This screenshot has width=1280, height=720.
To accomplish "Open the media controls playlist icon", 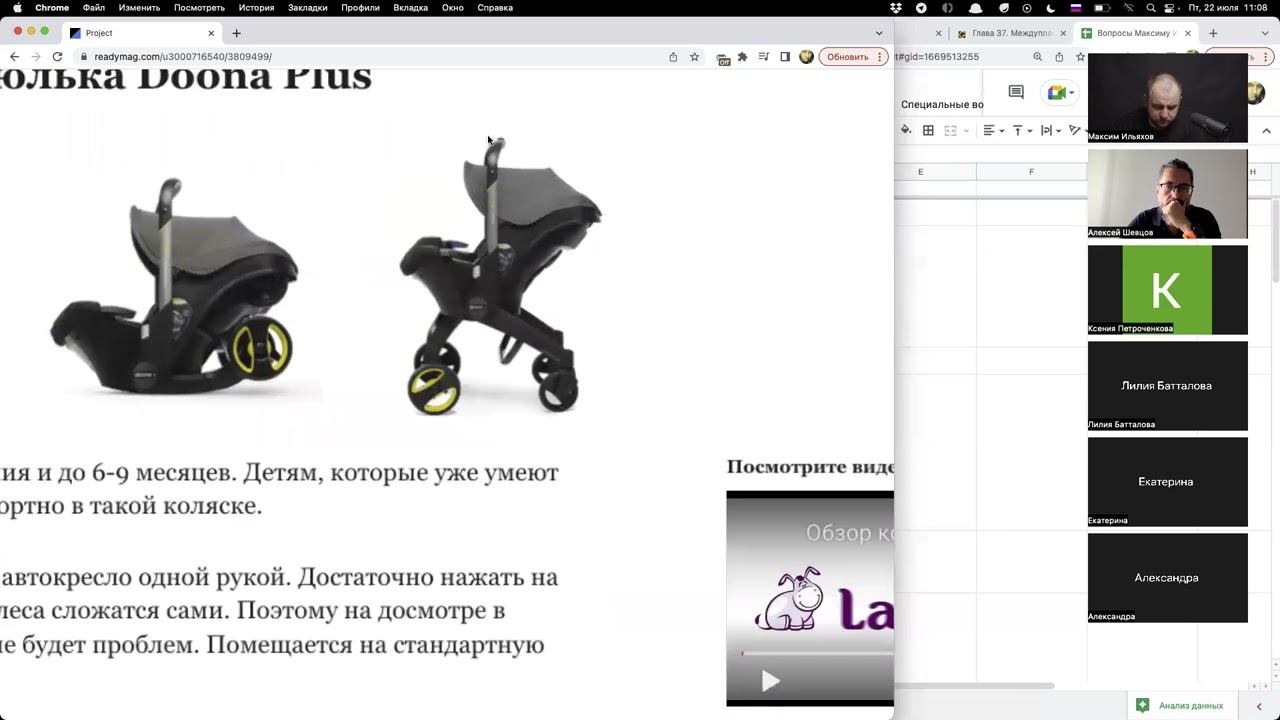I will pos(764,57).
